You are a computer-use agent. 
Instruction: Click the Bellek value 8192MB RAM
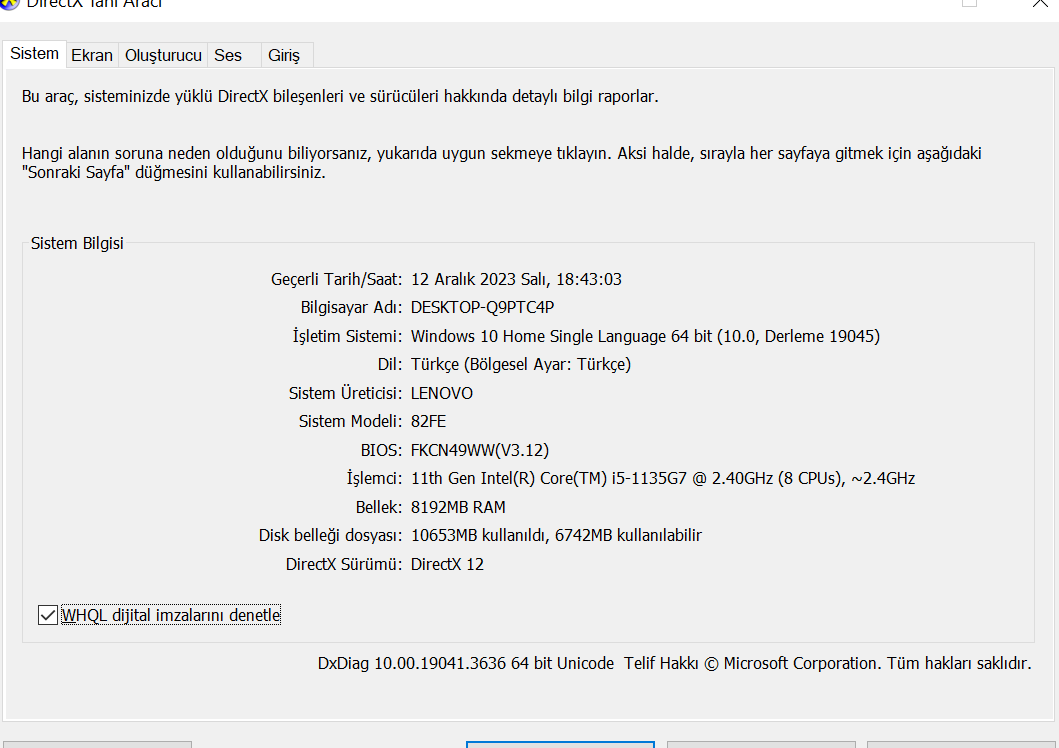(x=457, y=506)
